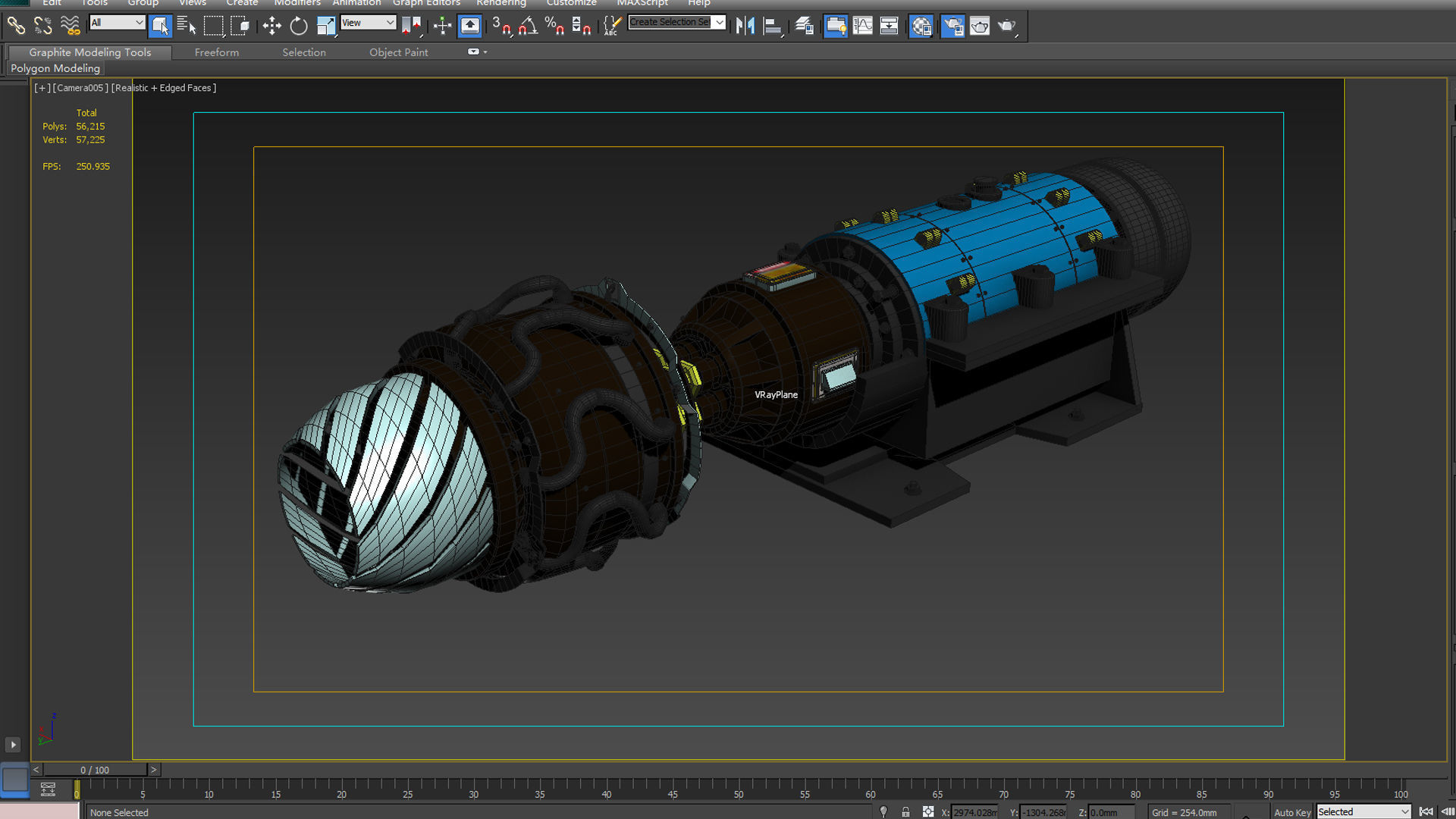This screenshot has width=1456, height=819.
Task: Open the Material Editor icon
Action: (921, 27)
